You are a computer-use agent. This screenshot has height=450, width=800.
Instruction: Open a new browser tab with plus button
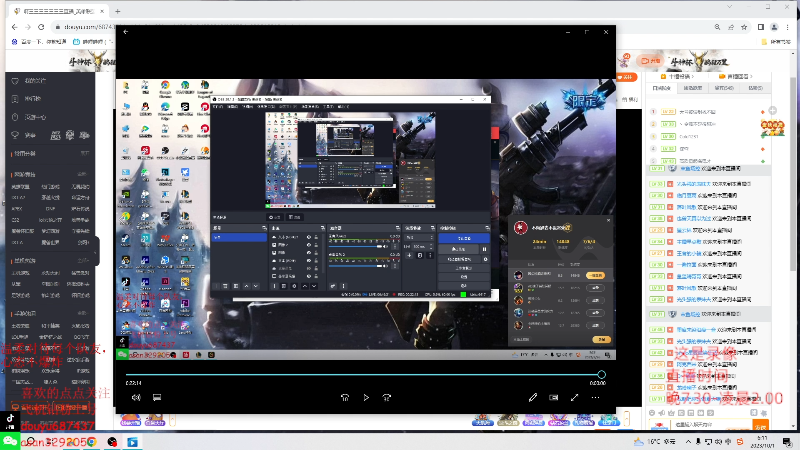tap(118, 11)
